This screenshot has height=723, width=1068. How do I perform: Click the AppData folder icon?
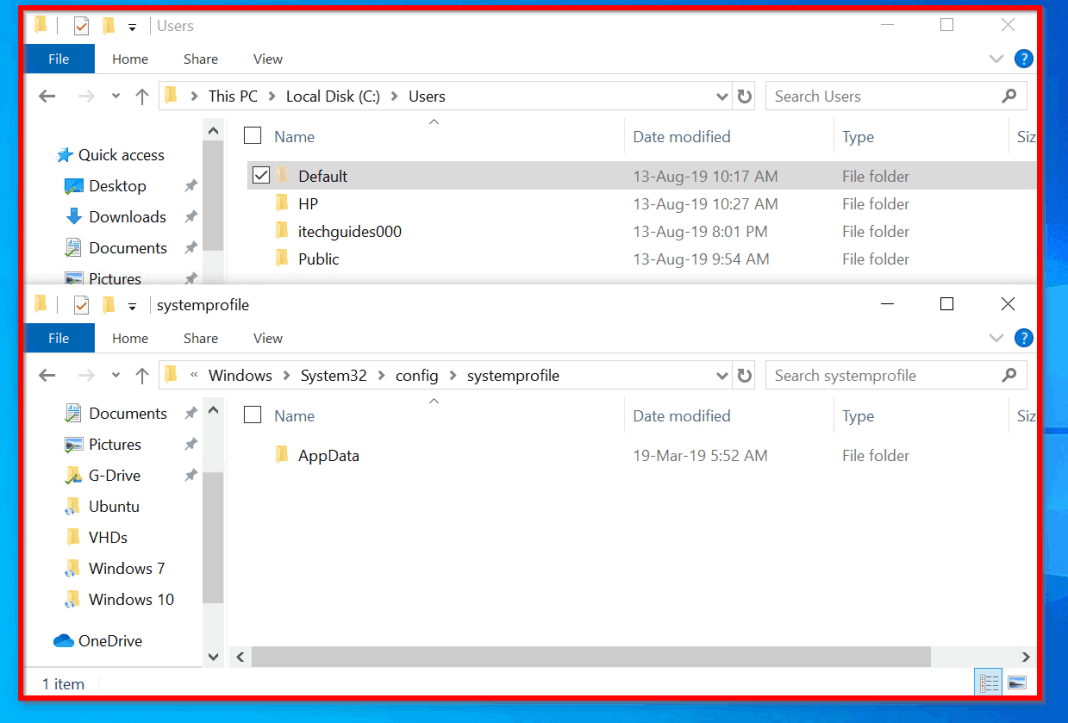[282, 455]
